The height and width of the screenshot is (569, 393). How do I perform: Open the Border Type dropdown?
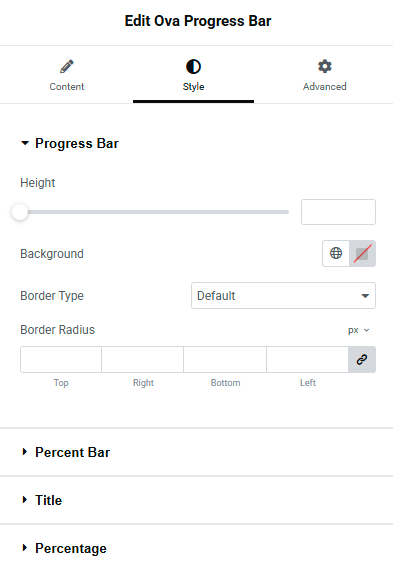283,296
